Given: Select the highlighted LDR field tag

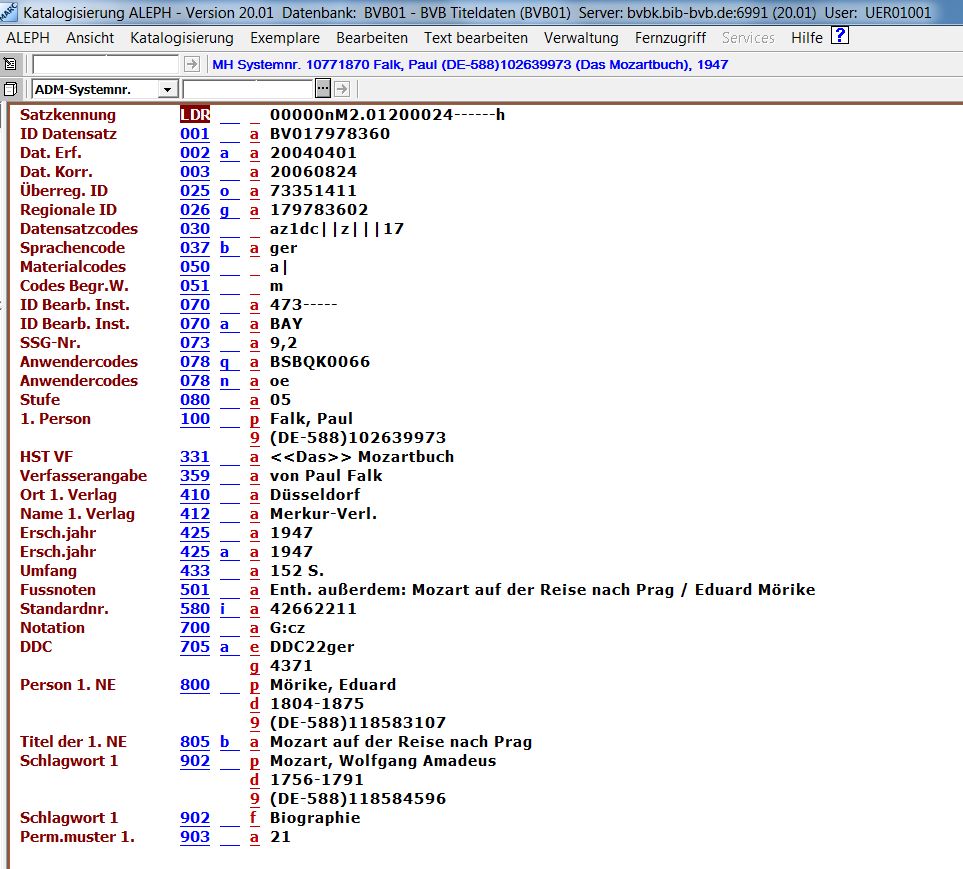Looking at the screenshot, I should 195,115.
